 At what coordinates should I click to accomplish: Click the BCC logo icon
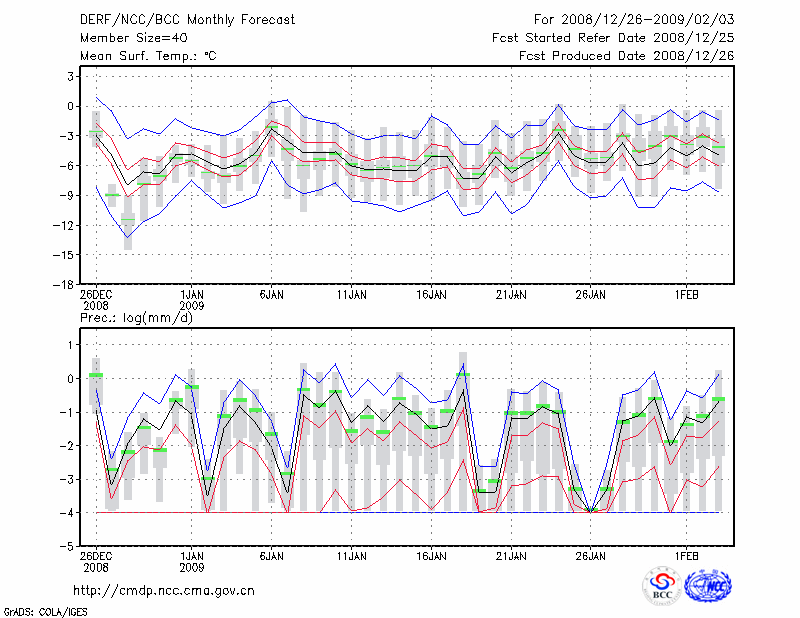click(x=661, y=586)
